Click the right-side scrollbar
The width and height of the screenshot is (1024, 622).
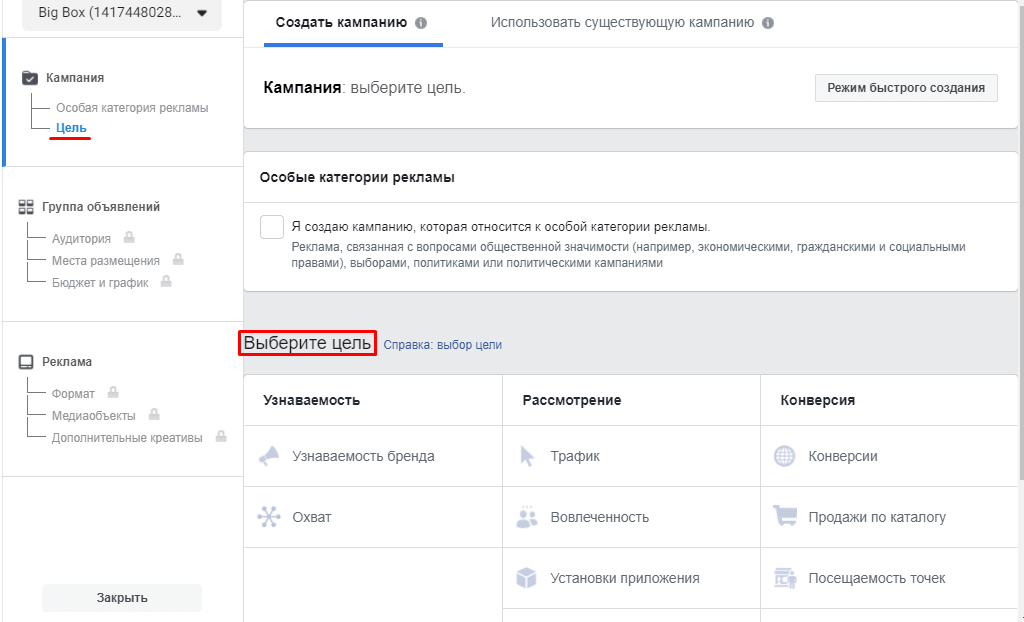pos(1017,300)
